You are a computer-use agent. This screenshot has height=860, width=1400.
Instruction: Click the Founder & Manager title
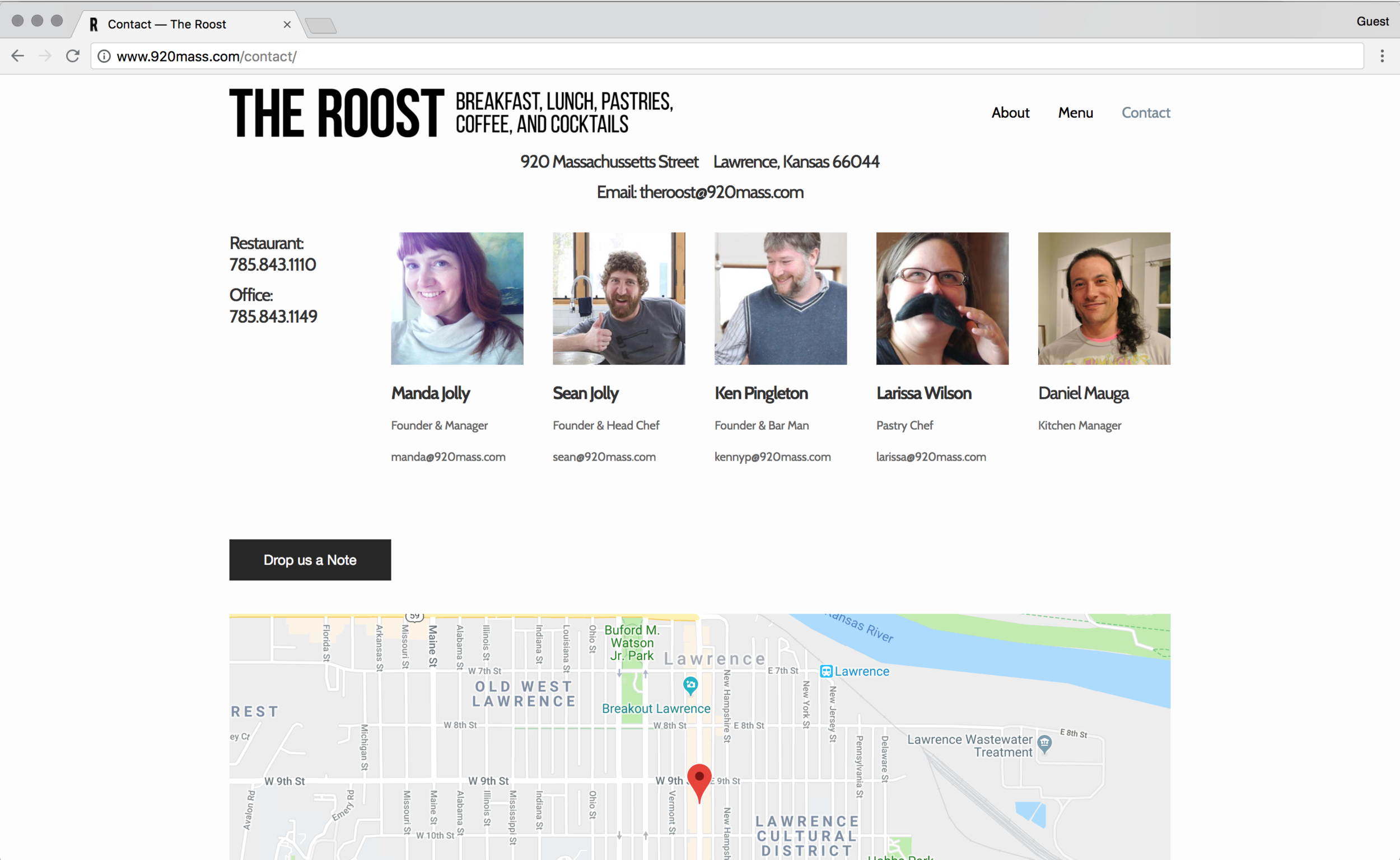click(439, 425)
